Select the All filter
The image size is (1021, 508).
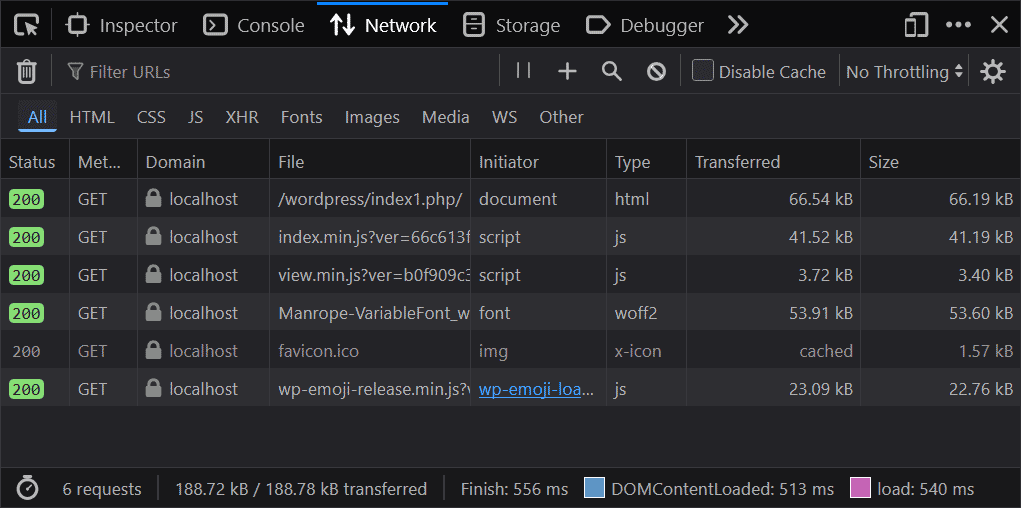click(38, 117)
